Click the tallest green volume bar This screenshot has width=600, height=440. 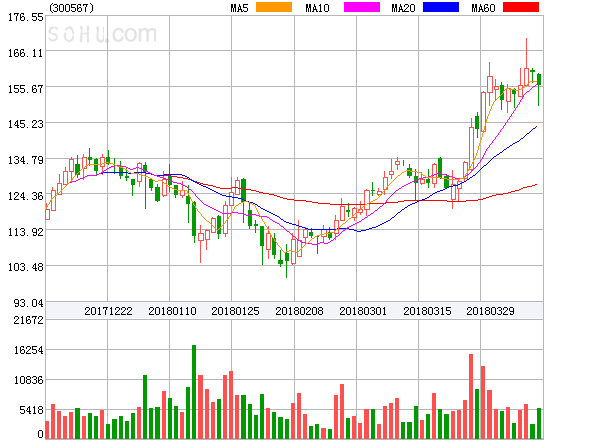[194, 392]
